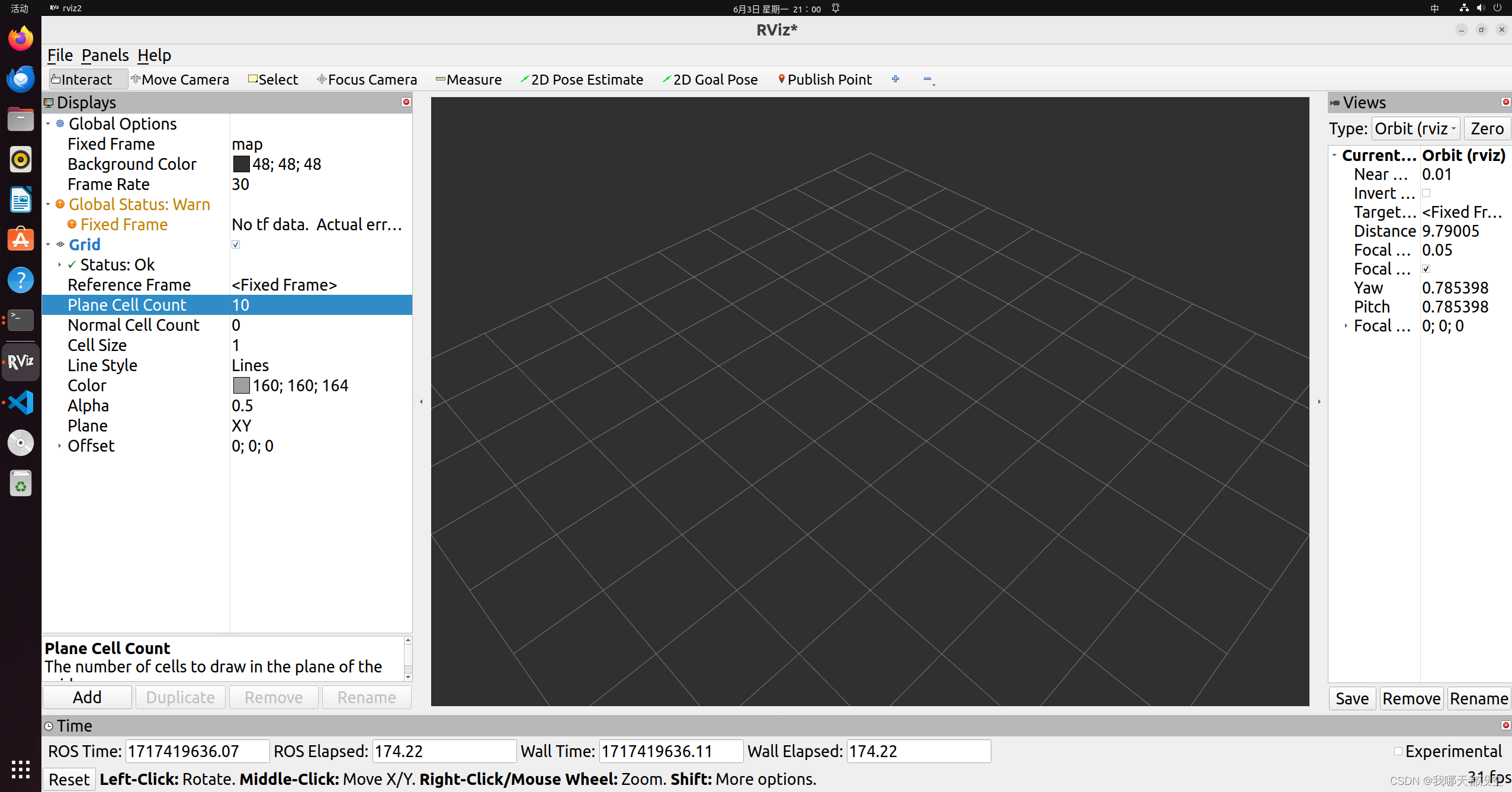The width and height of the screenshot is (1512, 792).
Task: Toggle the Grid display checkbox
Action: pos(236,244)
